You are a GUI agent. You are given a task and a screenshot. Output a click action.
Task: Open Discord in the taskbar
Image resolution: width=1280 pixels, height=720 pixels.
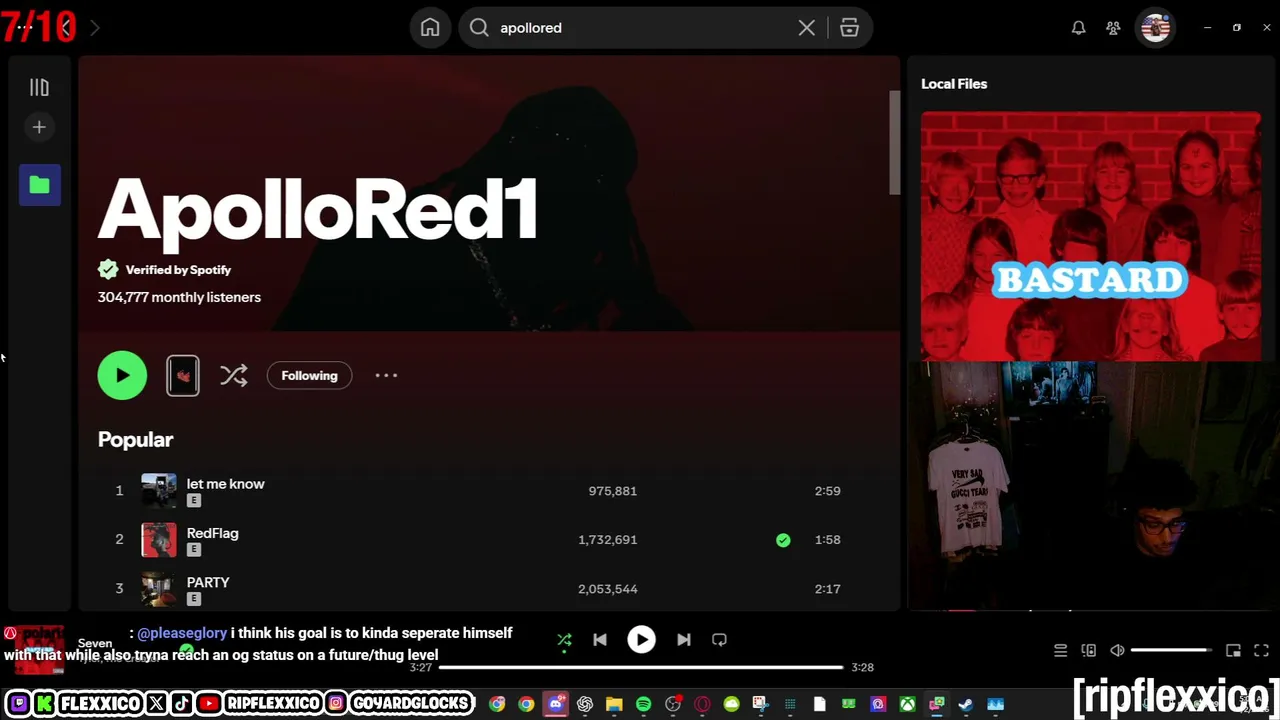pyautogui.click(x=555, y=704)
